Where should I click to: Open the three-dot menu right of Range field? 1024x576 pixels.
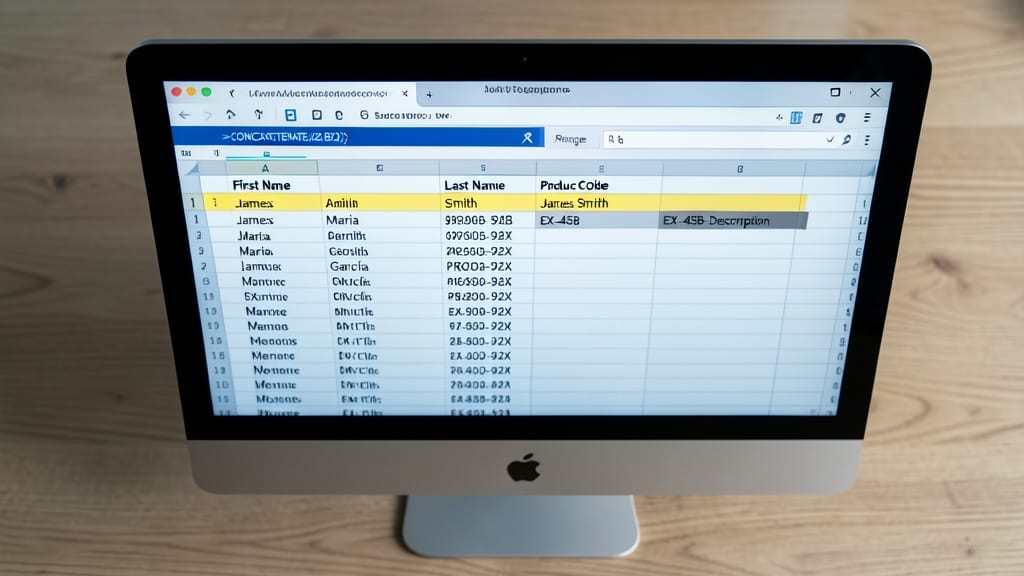tap(867, 140)
